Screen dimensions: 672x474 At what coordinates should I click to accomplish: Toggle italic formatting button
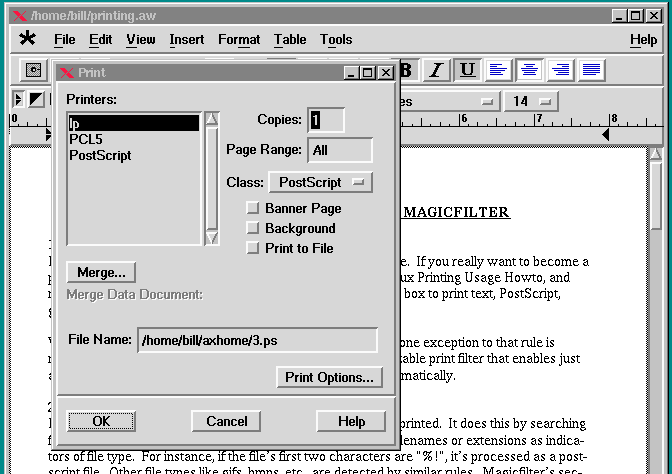(x=436, y=70)
